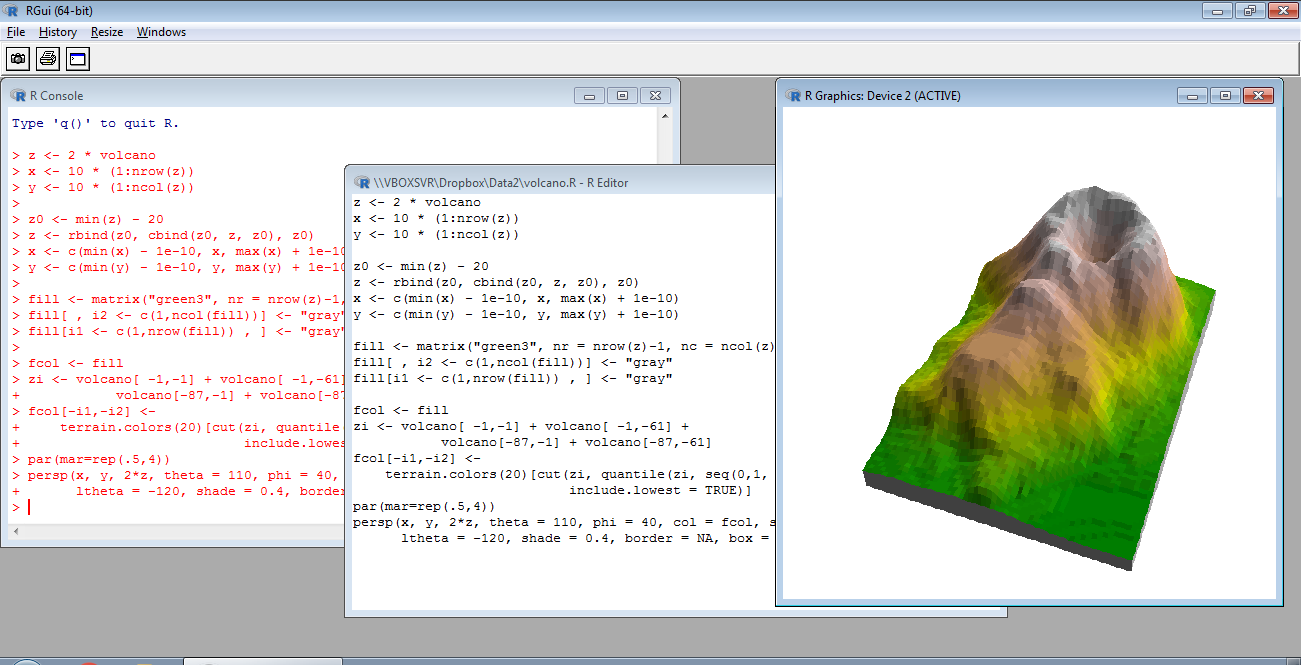
Task: Click the R icon on the volcano.R editor window
Action: 360,181
